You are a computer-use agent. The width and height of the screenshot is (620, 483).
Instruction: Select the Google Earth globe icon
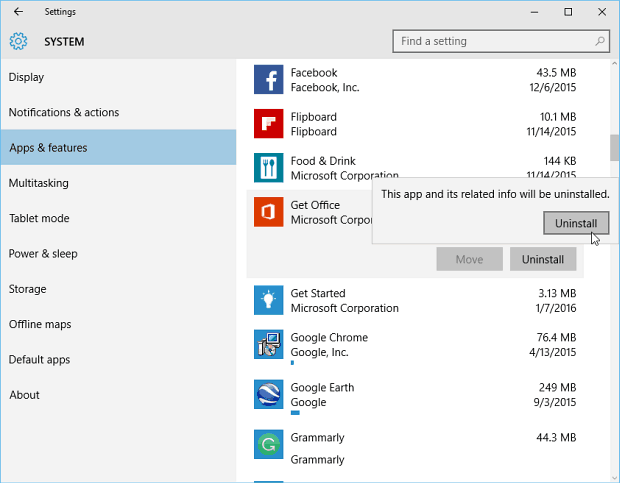[268, 394]
